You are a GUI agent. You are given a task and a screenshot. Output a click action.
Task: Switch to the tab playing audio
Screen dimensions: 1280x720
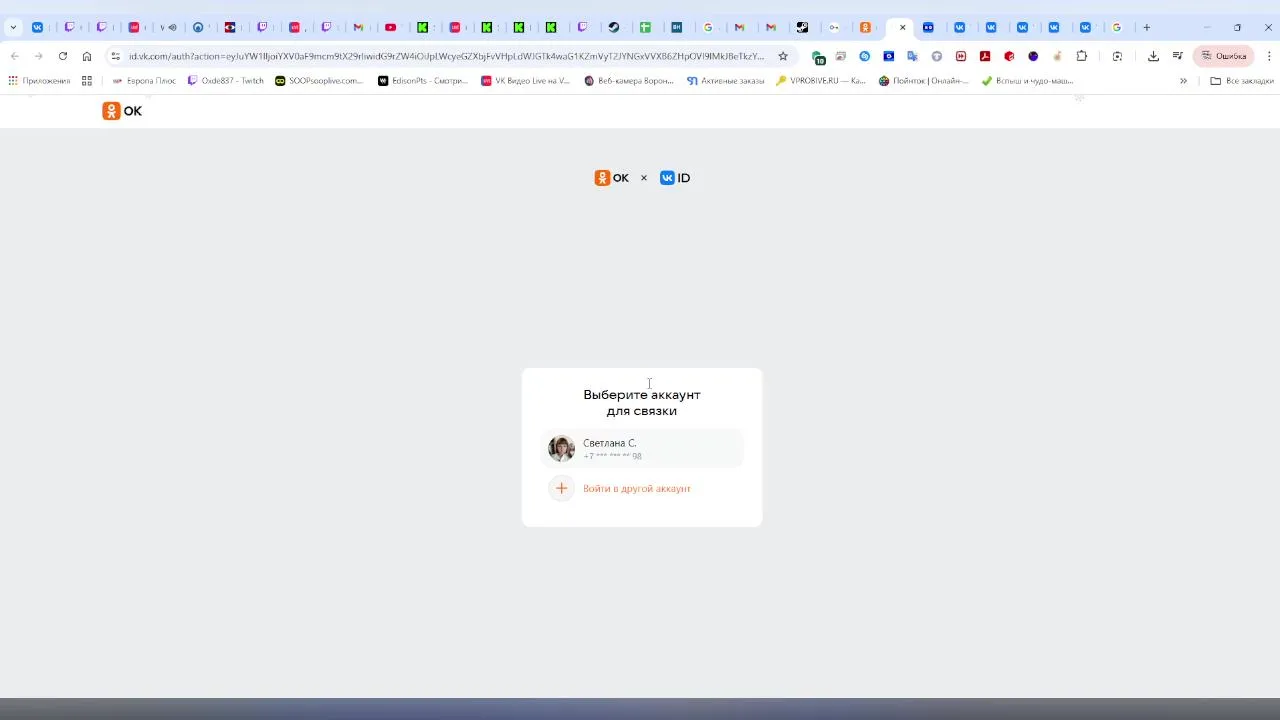point(167,27)
